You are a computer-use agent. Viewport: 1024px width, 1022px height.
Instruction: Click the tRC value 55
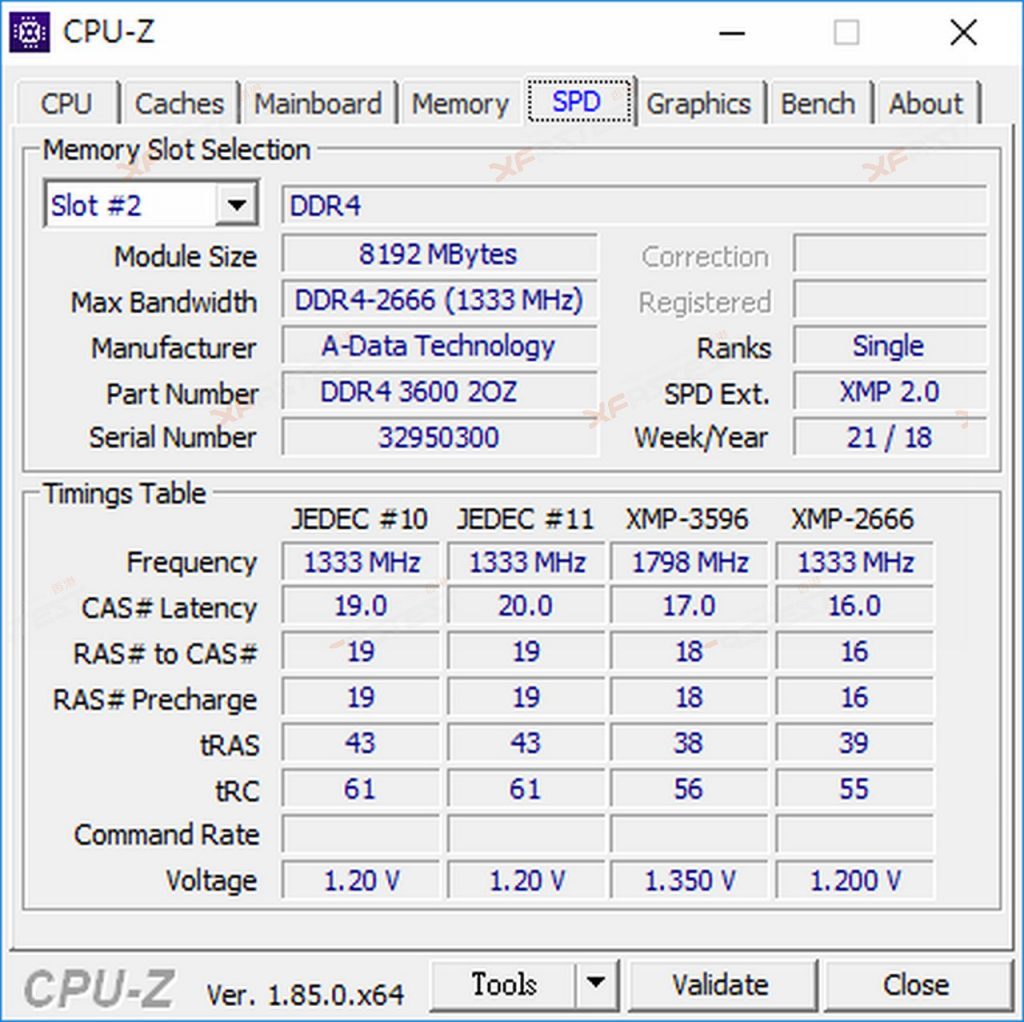coord(855,788)
